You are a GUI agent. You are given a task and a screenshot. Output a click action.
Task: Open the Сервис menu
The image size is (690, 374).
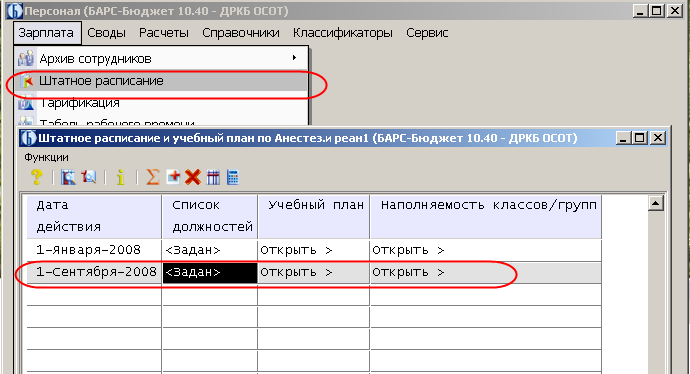(x=427, y=33)
